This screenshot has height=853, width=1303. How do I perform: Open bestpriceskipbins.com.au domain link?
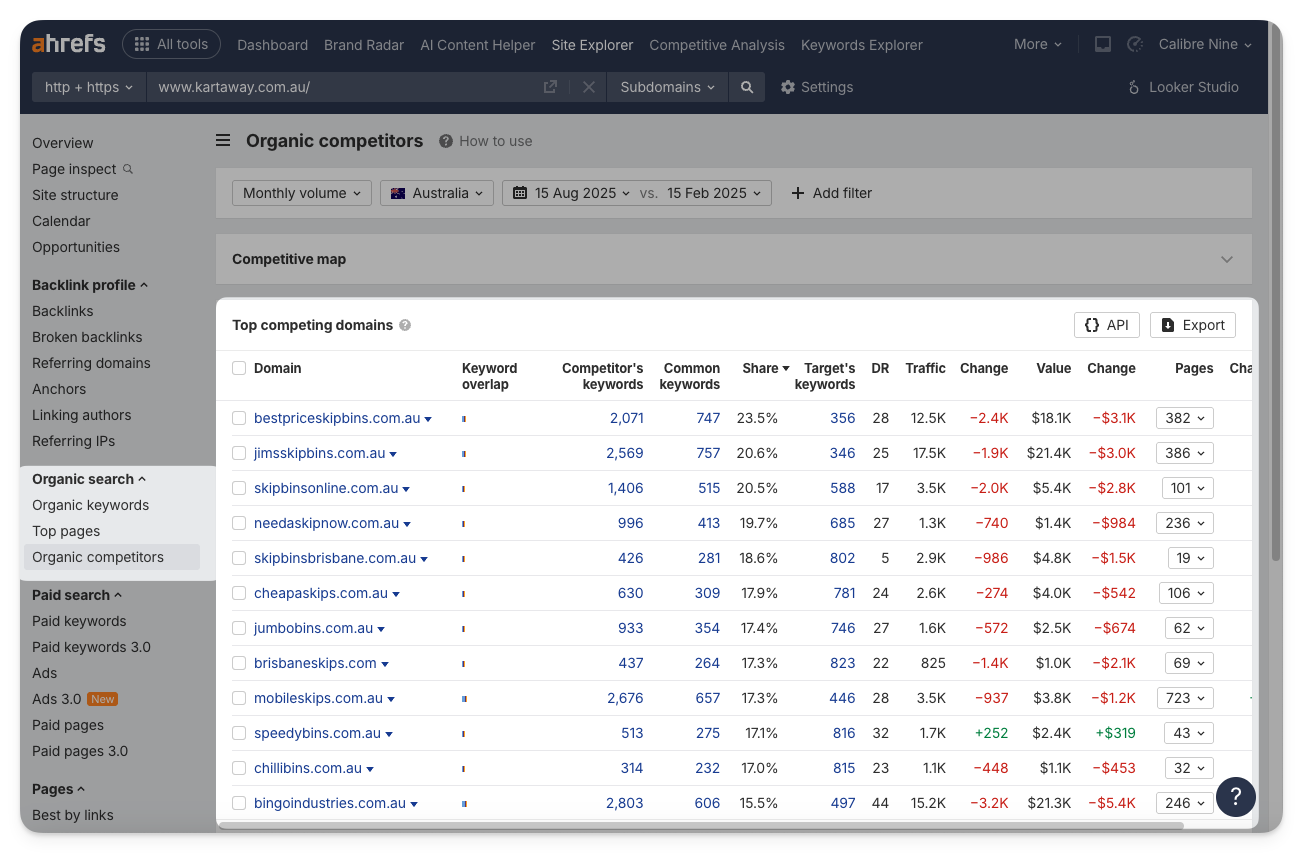pyautogui.click(x=336, y=418)
